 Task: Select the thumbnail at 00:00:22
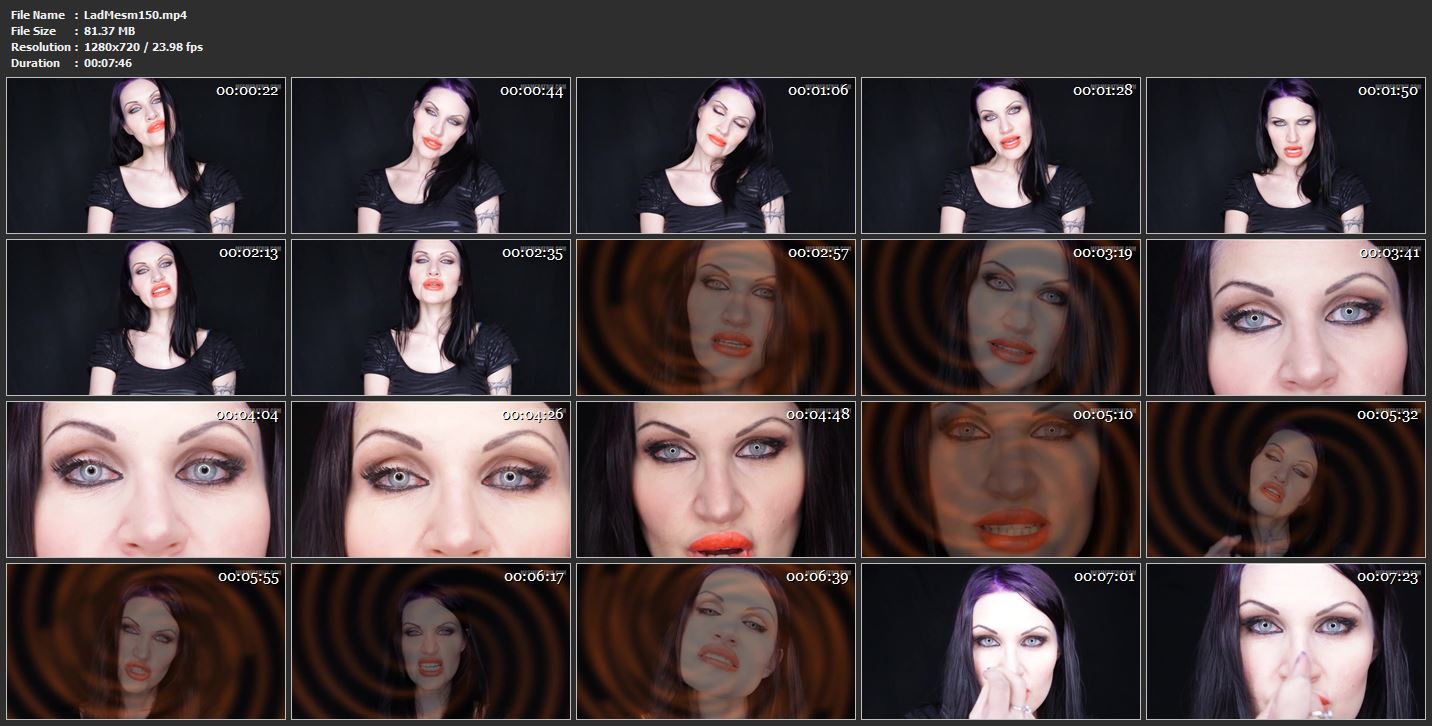pyautogui.click(x=146, y=156)
